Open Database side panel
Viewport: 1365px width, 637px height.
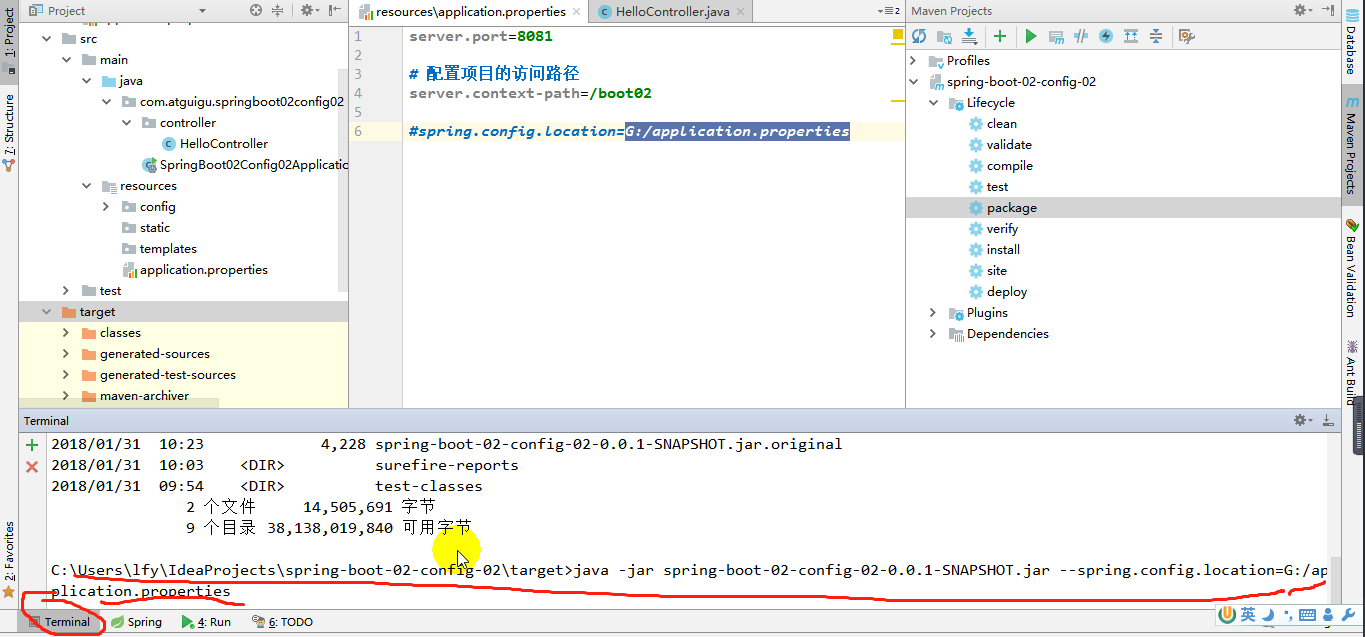point(1353,42)
